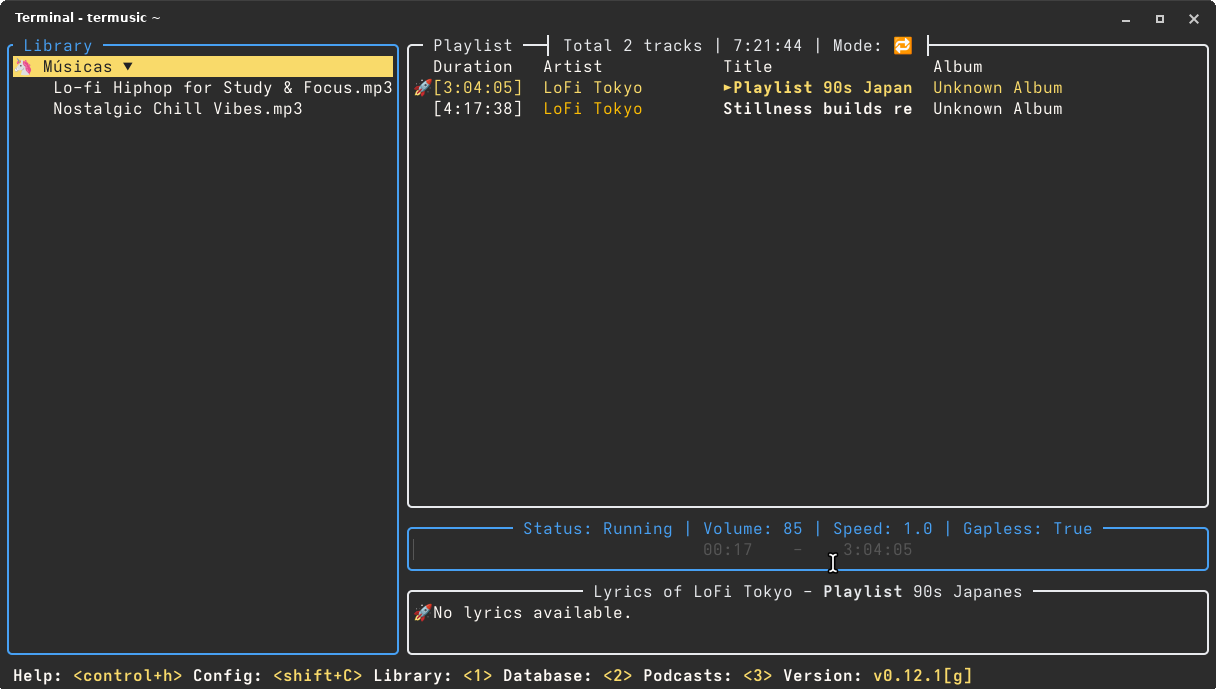Image resolution: width=1216 pixels, height=689 pixels.
Task: Open Help via control+h label
Action: tap(127, 676)
